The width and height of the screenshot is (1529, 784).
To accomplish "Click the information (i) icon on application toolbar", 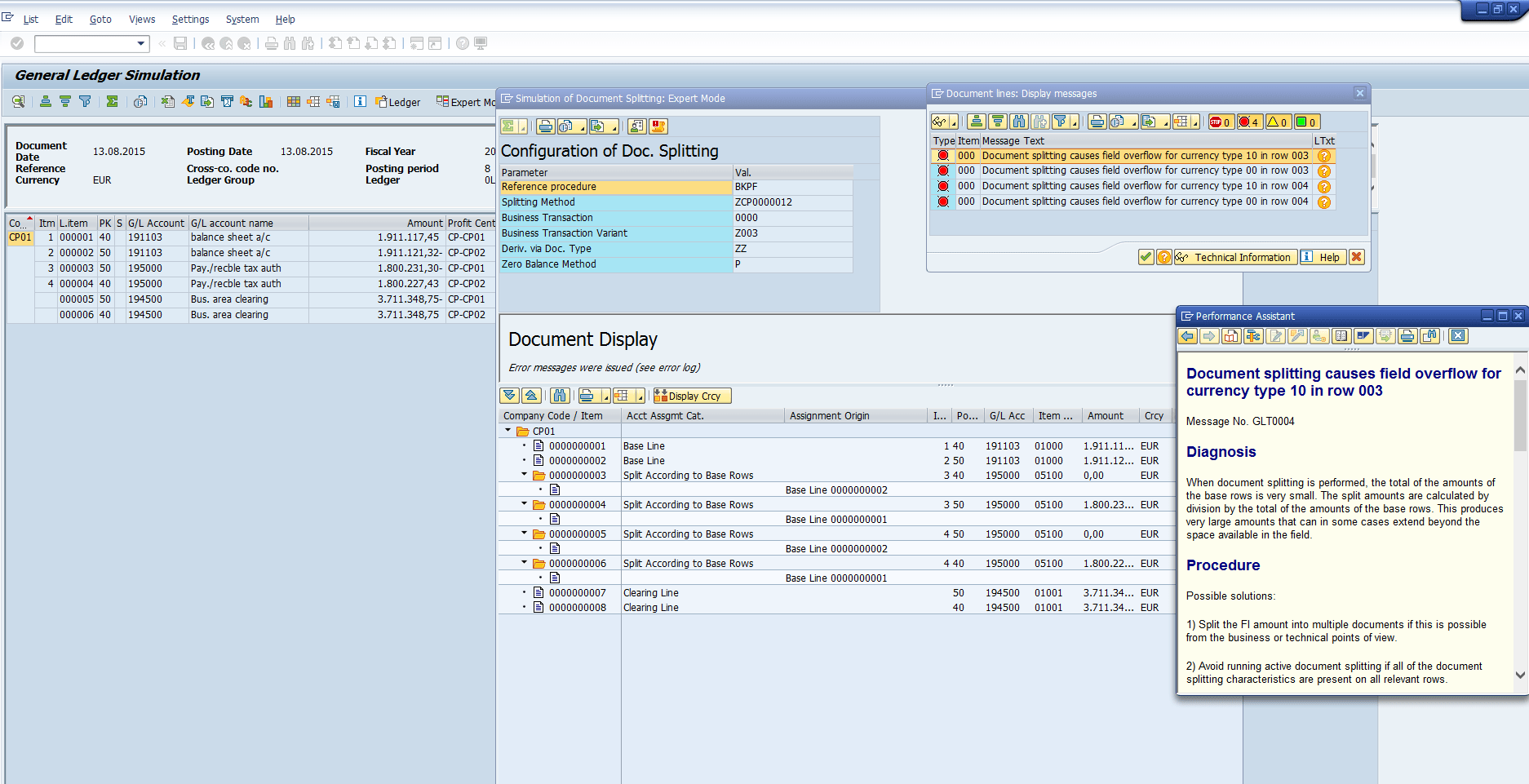I will click(x=360, y=101).
